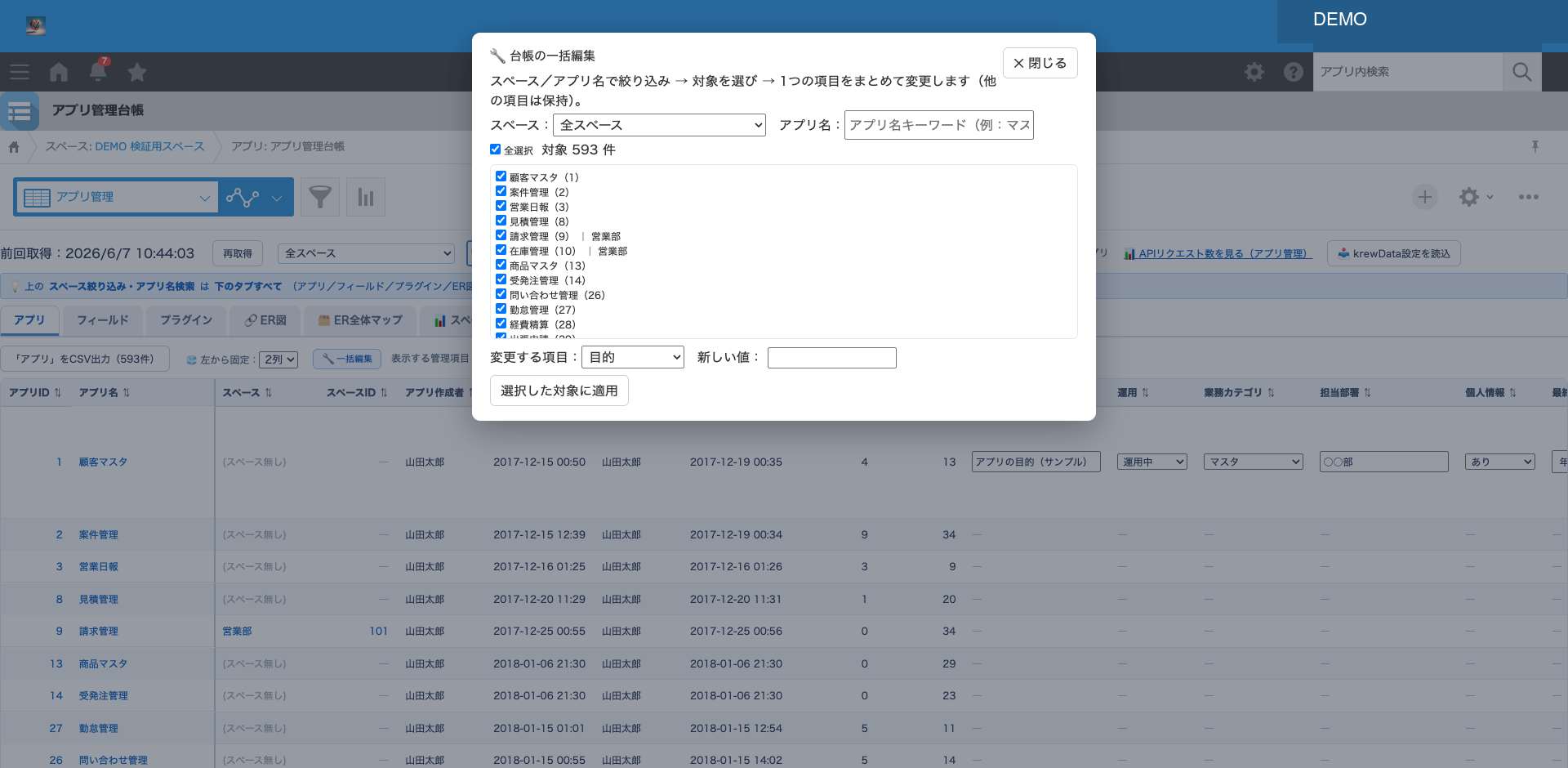Uncheck 請求管理 (9) checkbox

(501, 235)
